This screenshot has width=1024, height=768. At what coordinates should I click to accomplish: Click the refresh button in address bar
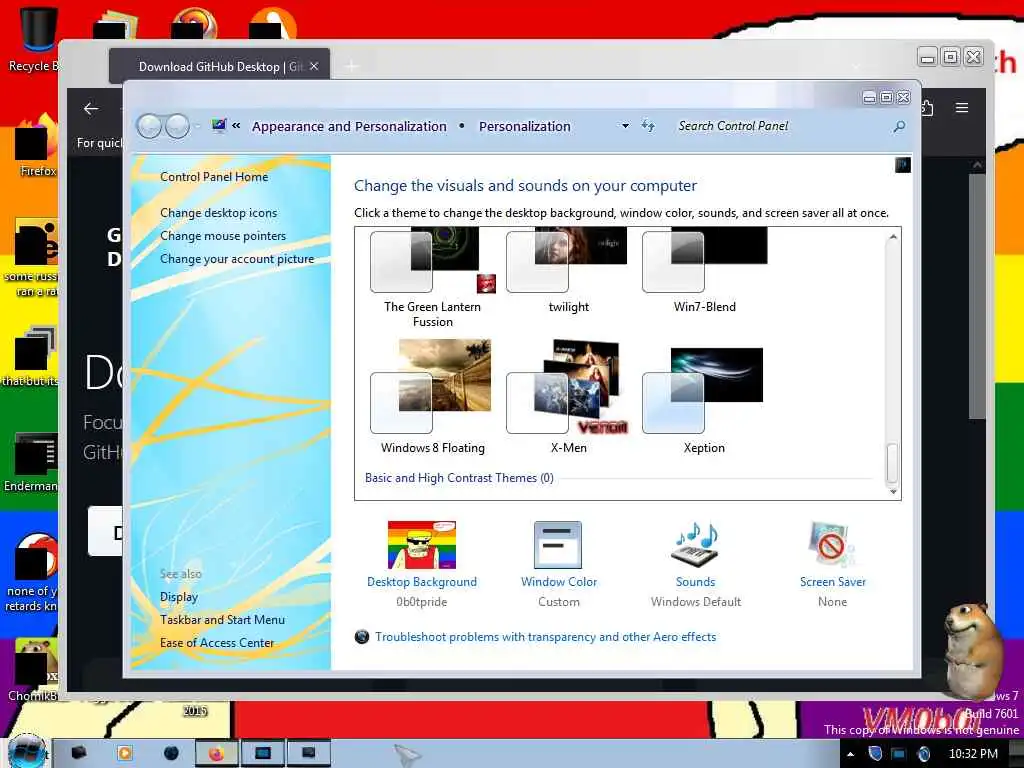tap(648, 125)
